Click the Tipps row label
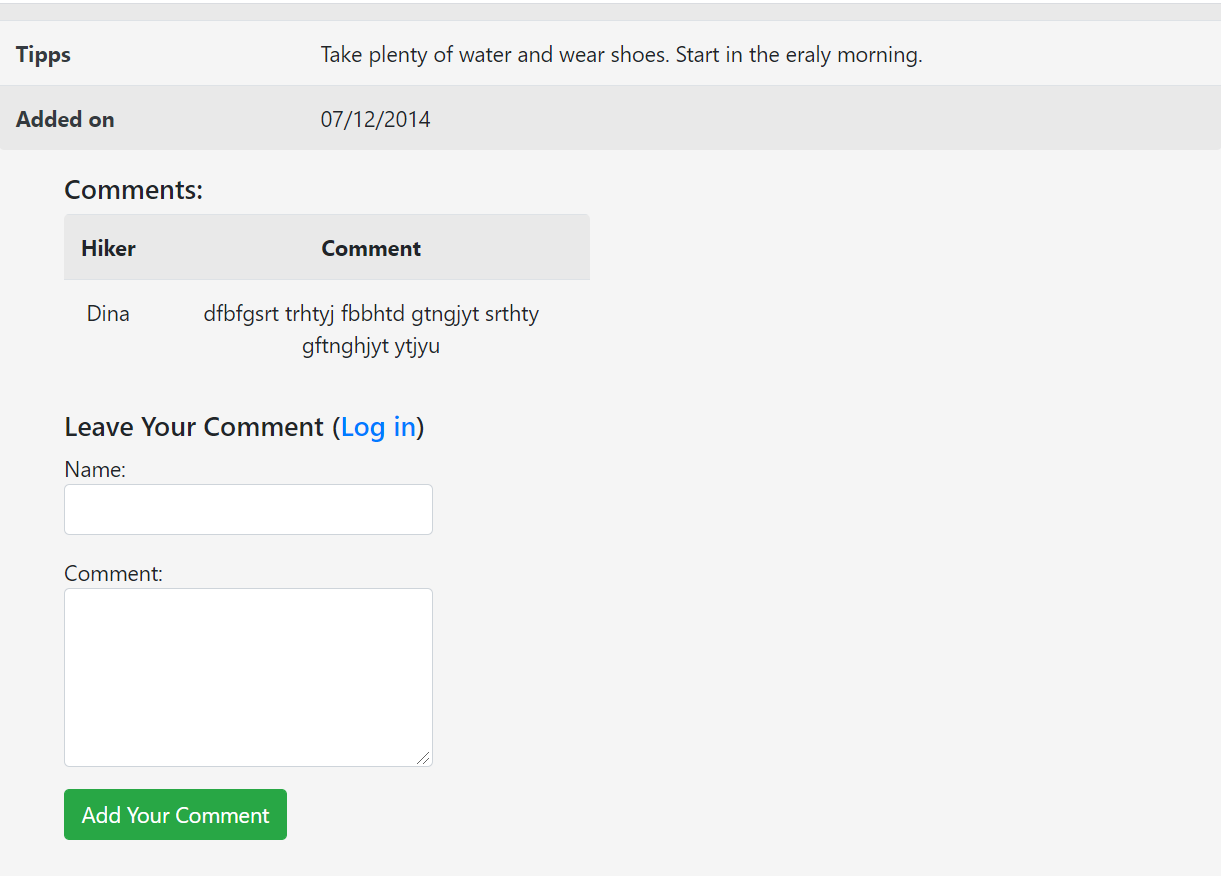Viewport: 1221px width, 876px height. 44,54
